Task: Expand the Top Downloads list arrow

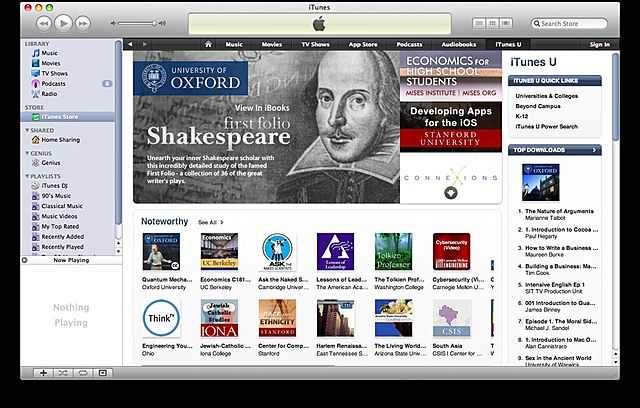Action: [x=594, y=150]
